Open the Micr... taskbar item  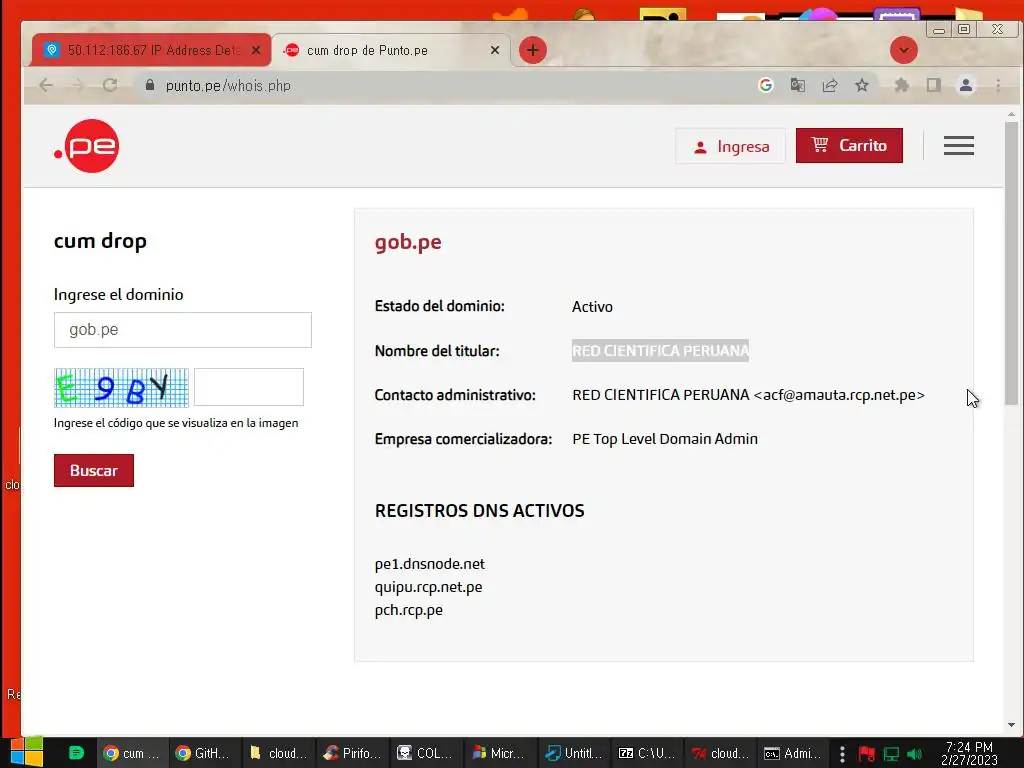coord(500,753)
